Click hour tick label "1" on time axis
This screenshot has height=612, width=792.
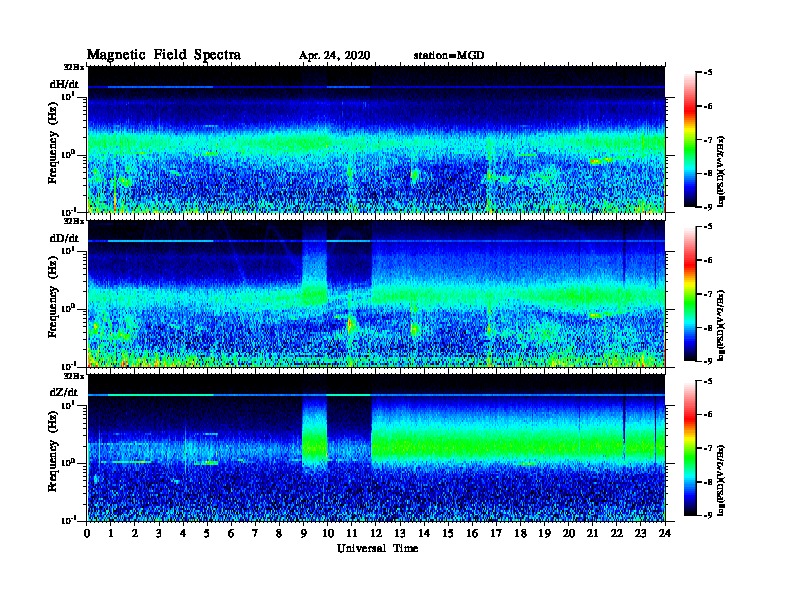[x=112, y=534]
